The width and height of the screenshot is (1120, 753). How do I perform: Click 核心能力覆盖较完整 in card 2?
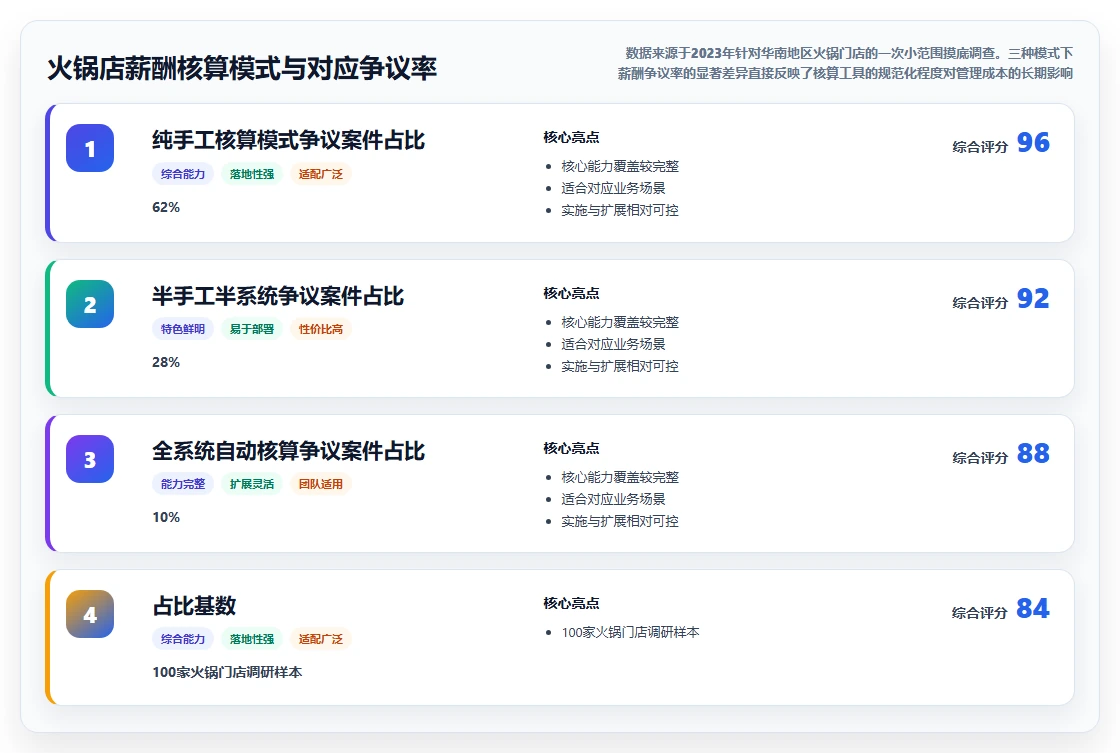click(x=620, y=322)
